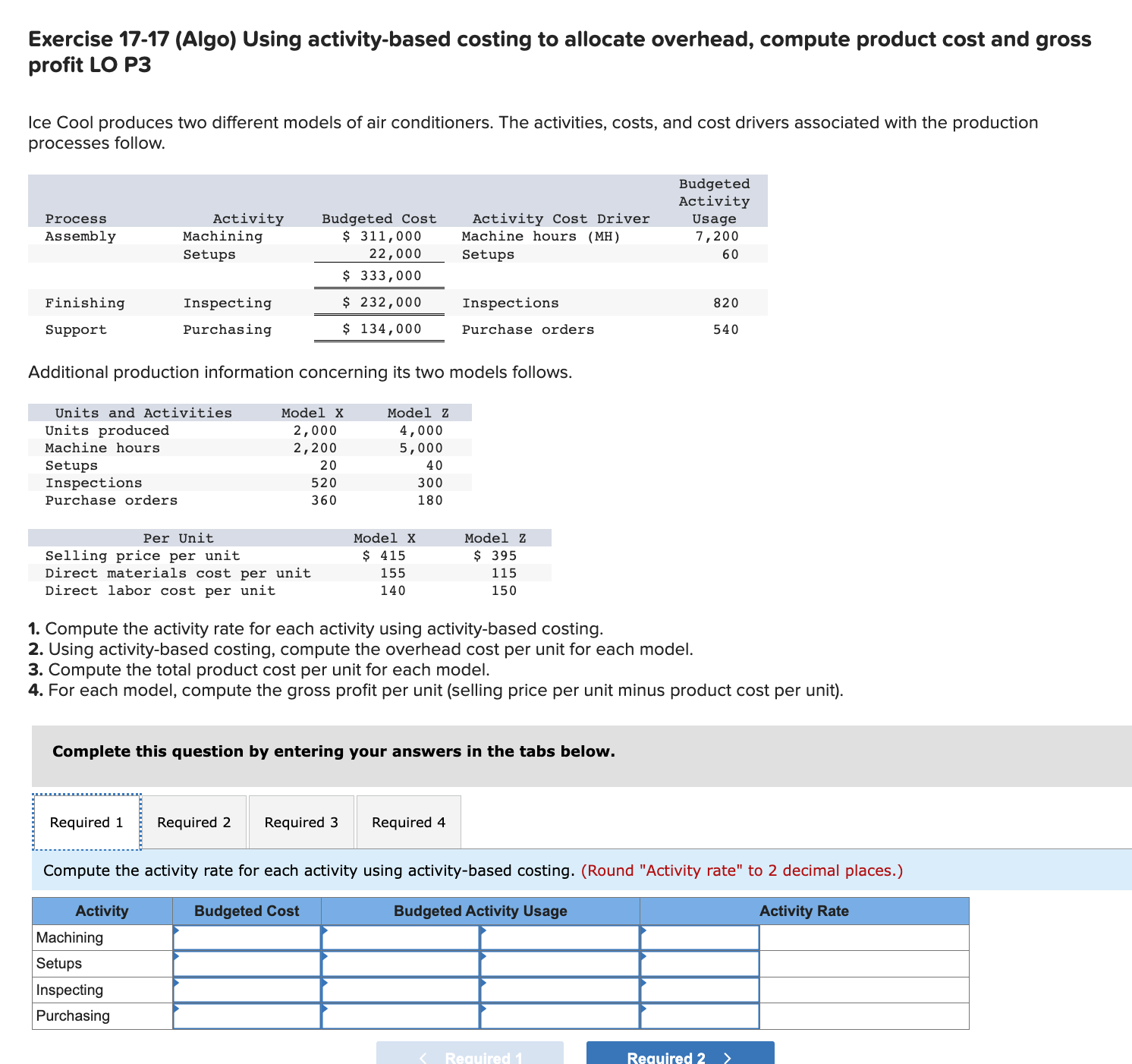Switch to the Required 2 tab
1132x1064 pixels.
pos(194,822)
